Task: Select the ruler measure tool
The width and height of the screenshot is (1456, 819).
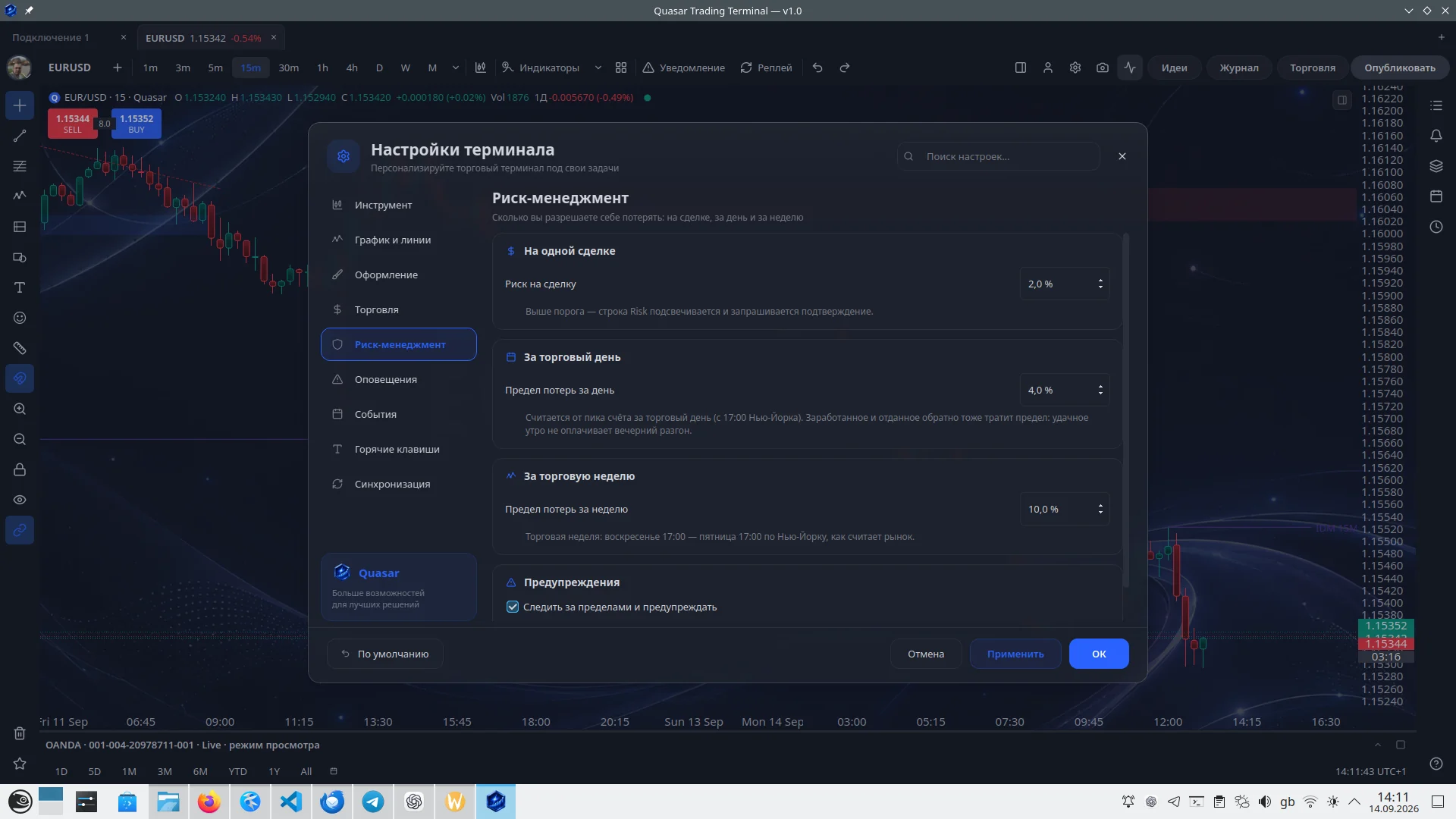Action: (x=20, y=348)
